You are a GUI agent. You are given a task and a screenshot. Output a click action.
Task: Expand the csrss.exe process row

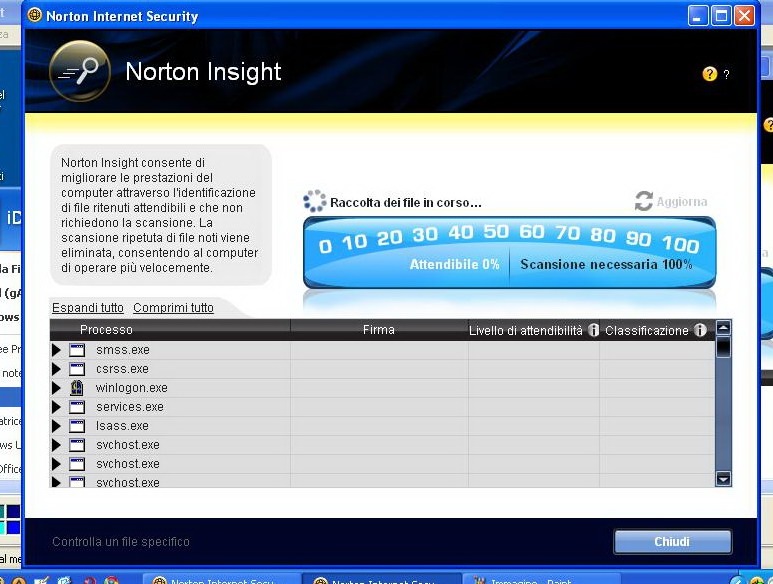(x=56, y=369)
